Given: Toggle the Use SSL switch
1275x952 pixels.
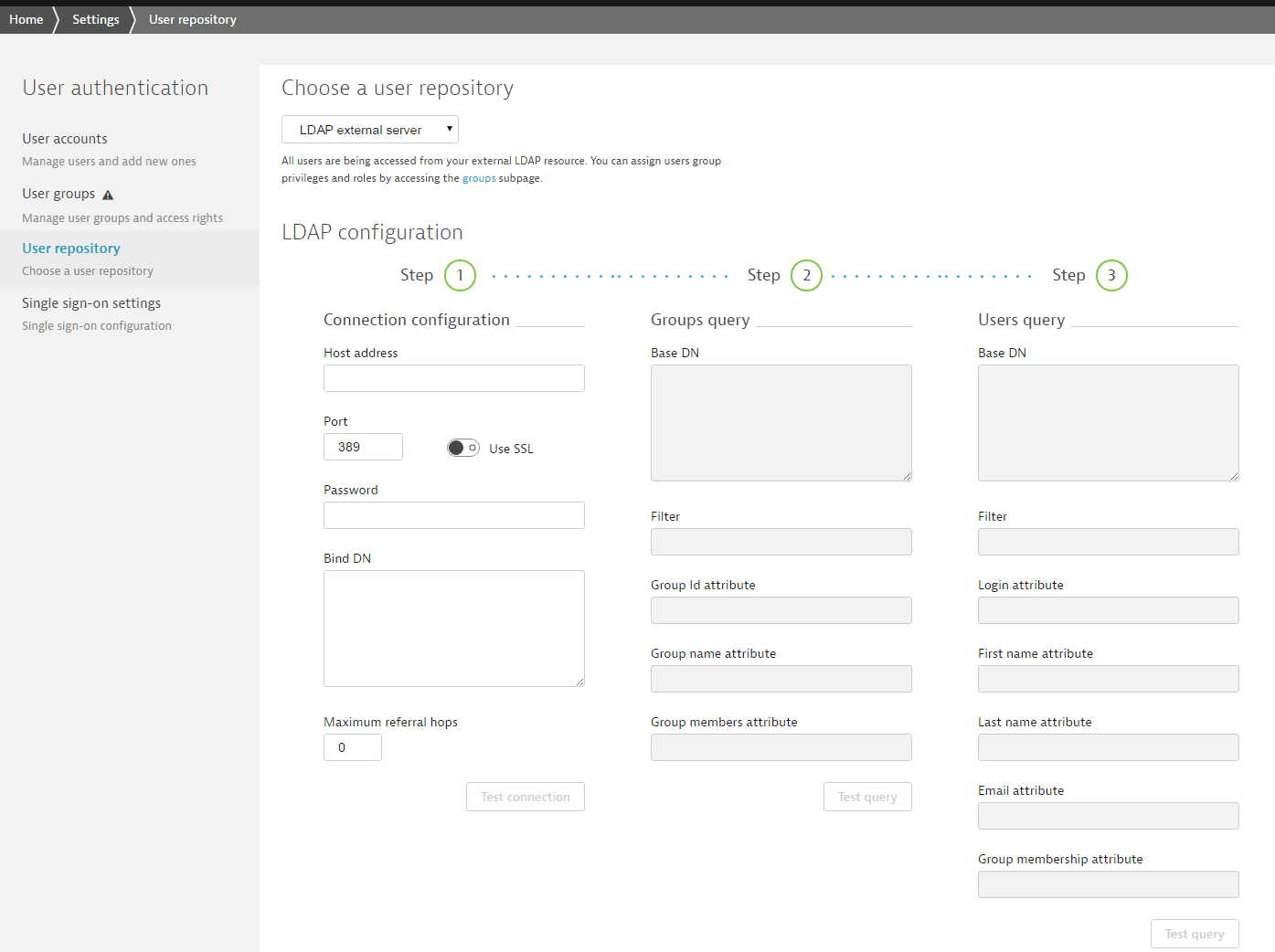Looking at the screenshot, I should [x=463, y=448].
